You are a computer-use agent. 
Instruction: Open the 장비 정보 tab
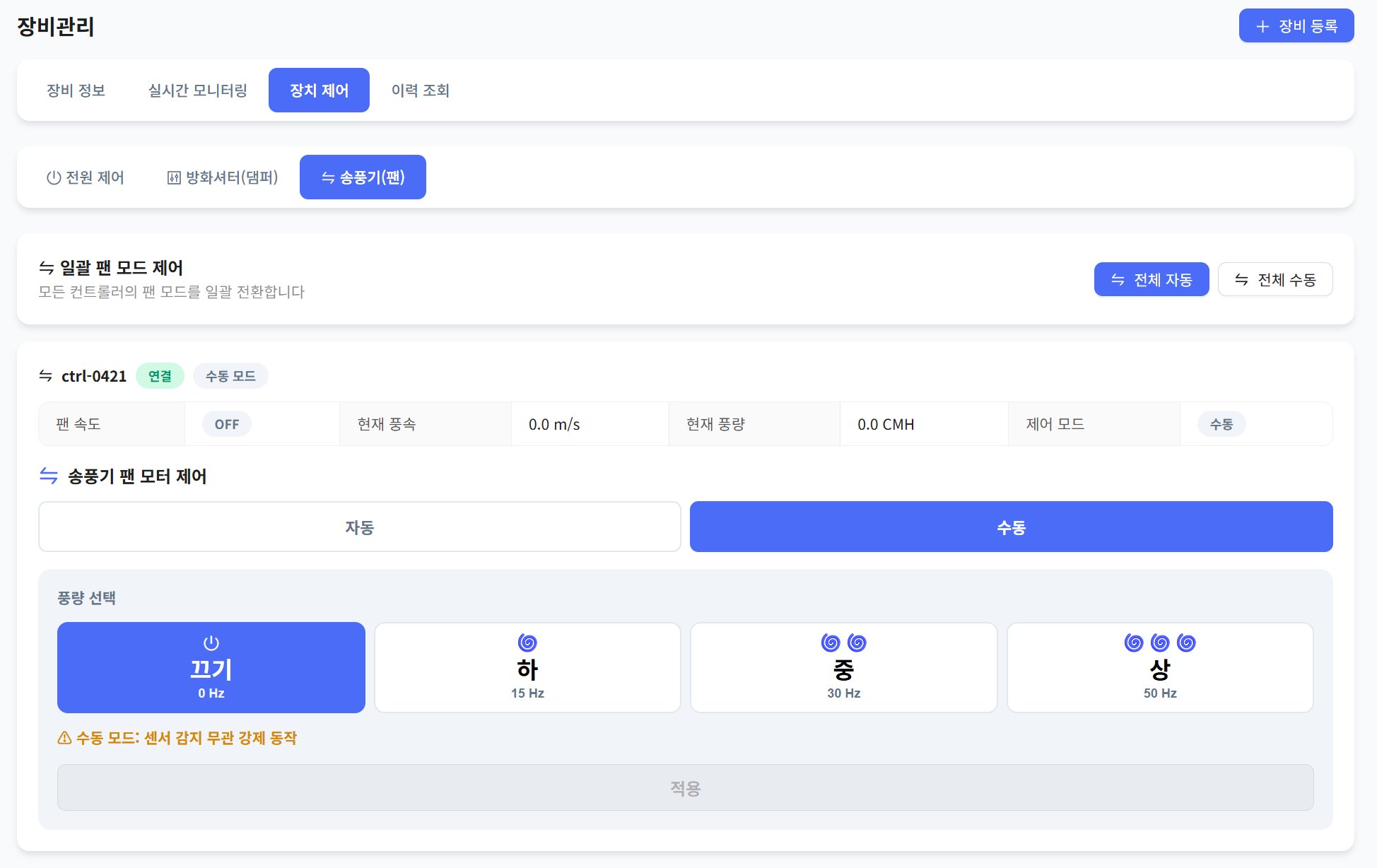click(x=76, y=90)
